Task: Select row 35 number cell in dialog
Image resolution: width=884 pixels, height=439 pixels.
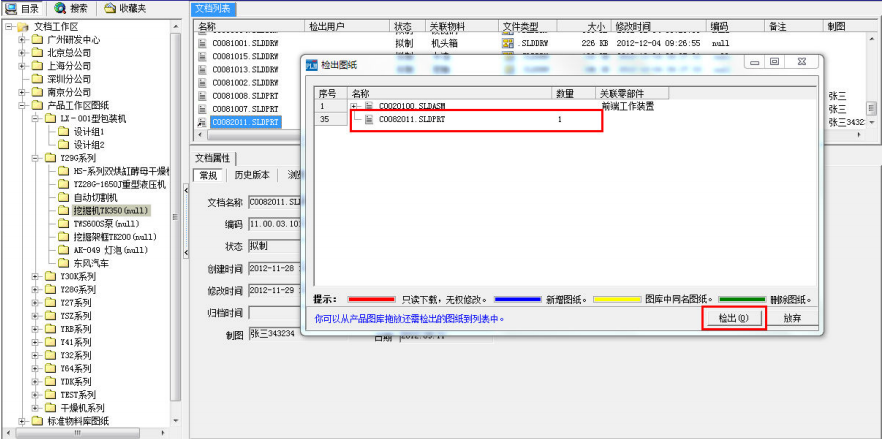Action: 330,119
